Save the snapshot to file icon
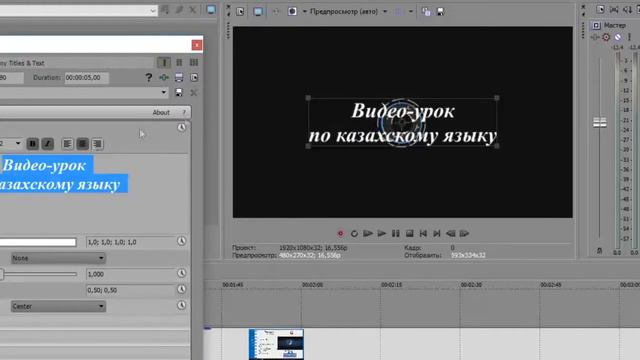The image size is (640, 360). [x=440, y=12]
